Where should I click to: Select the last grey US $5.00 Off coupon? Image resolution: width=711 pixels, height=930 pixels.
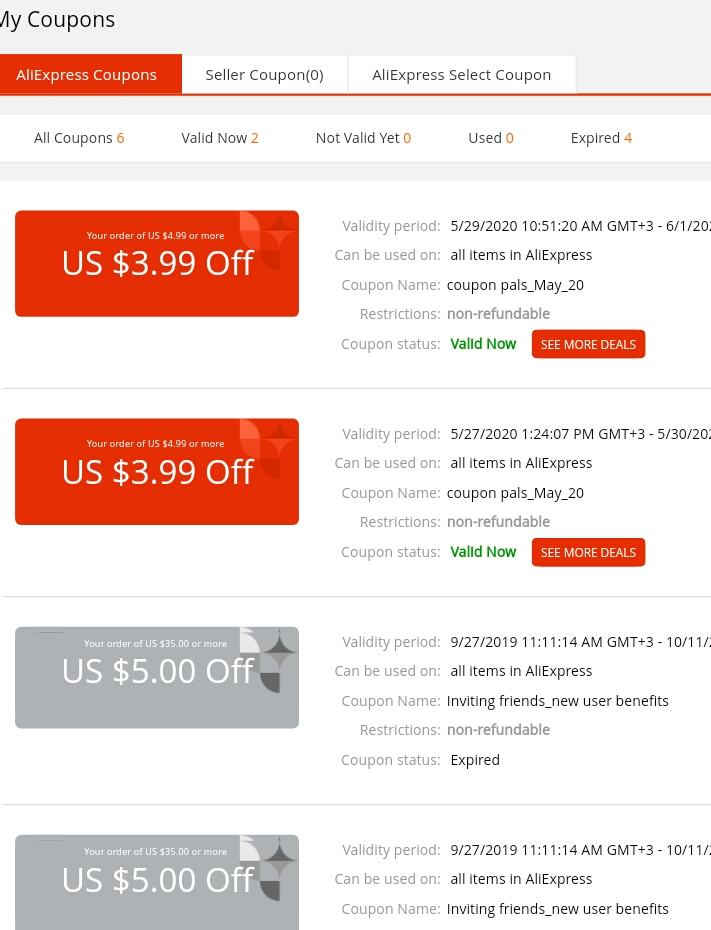157,883
